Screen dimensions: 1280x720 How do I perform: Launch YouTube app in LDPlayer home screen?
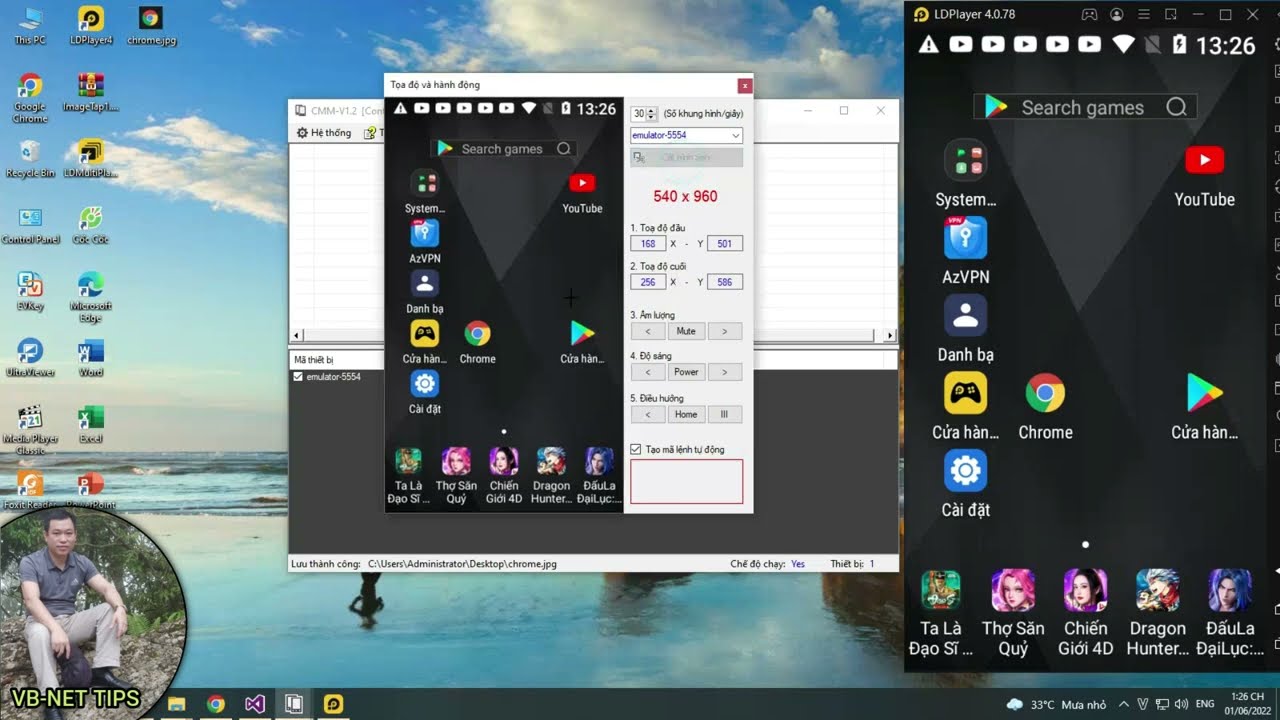1204,173
